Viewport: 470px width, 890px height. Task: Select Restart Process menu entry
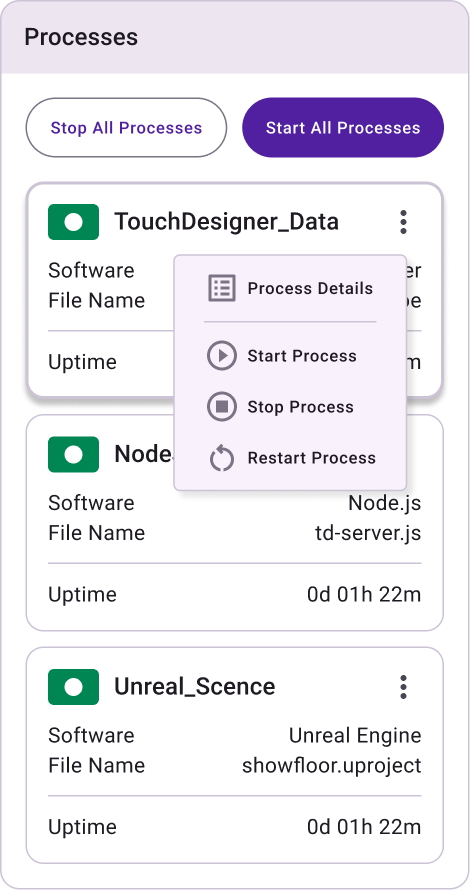290,458
